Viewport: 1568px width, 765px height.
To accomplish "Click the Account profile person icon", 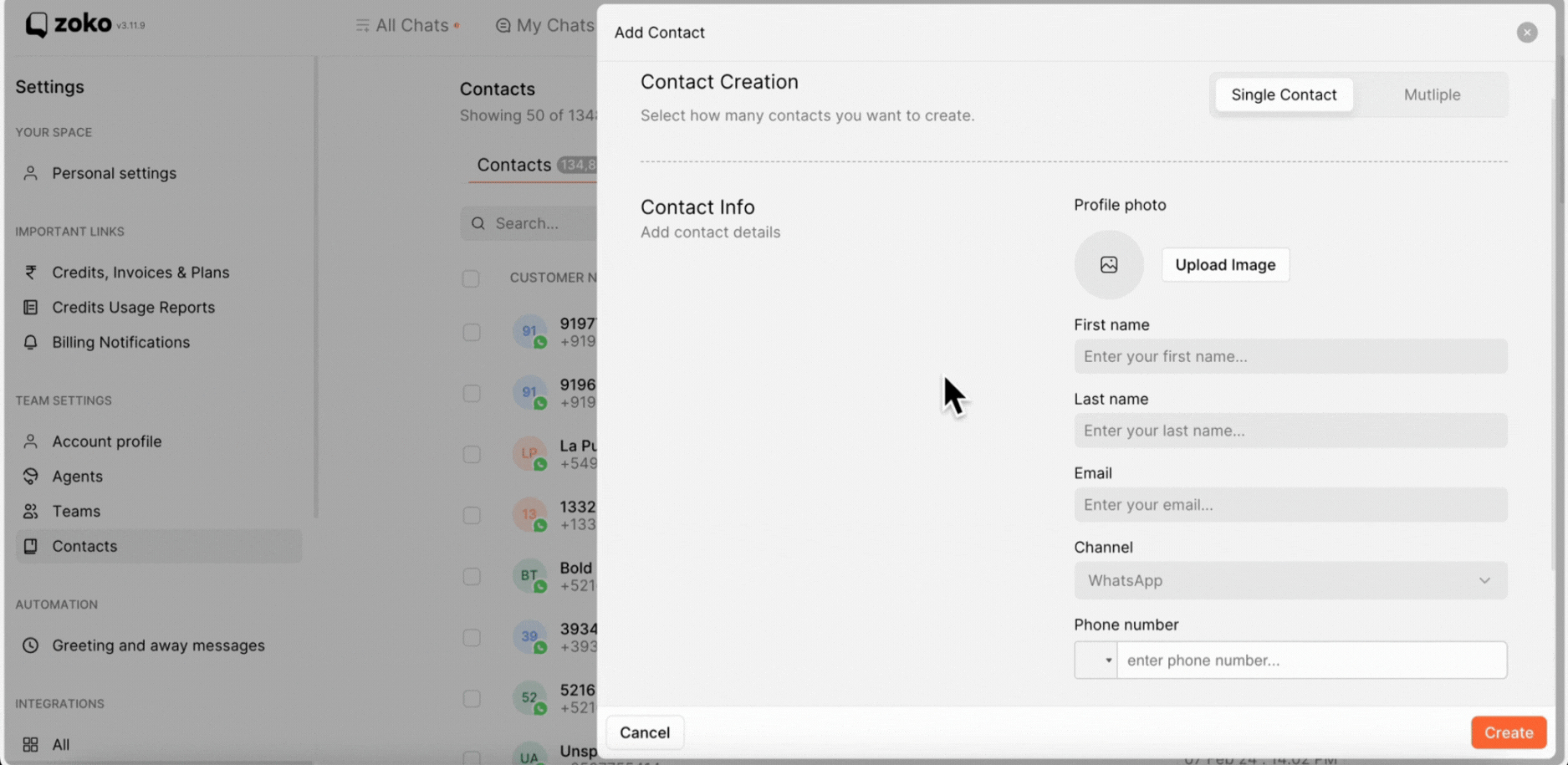I will tap(31, 441).
